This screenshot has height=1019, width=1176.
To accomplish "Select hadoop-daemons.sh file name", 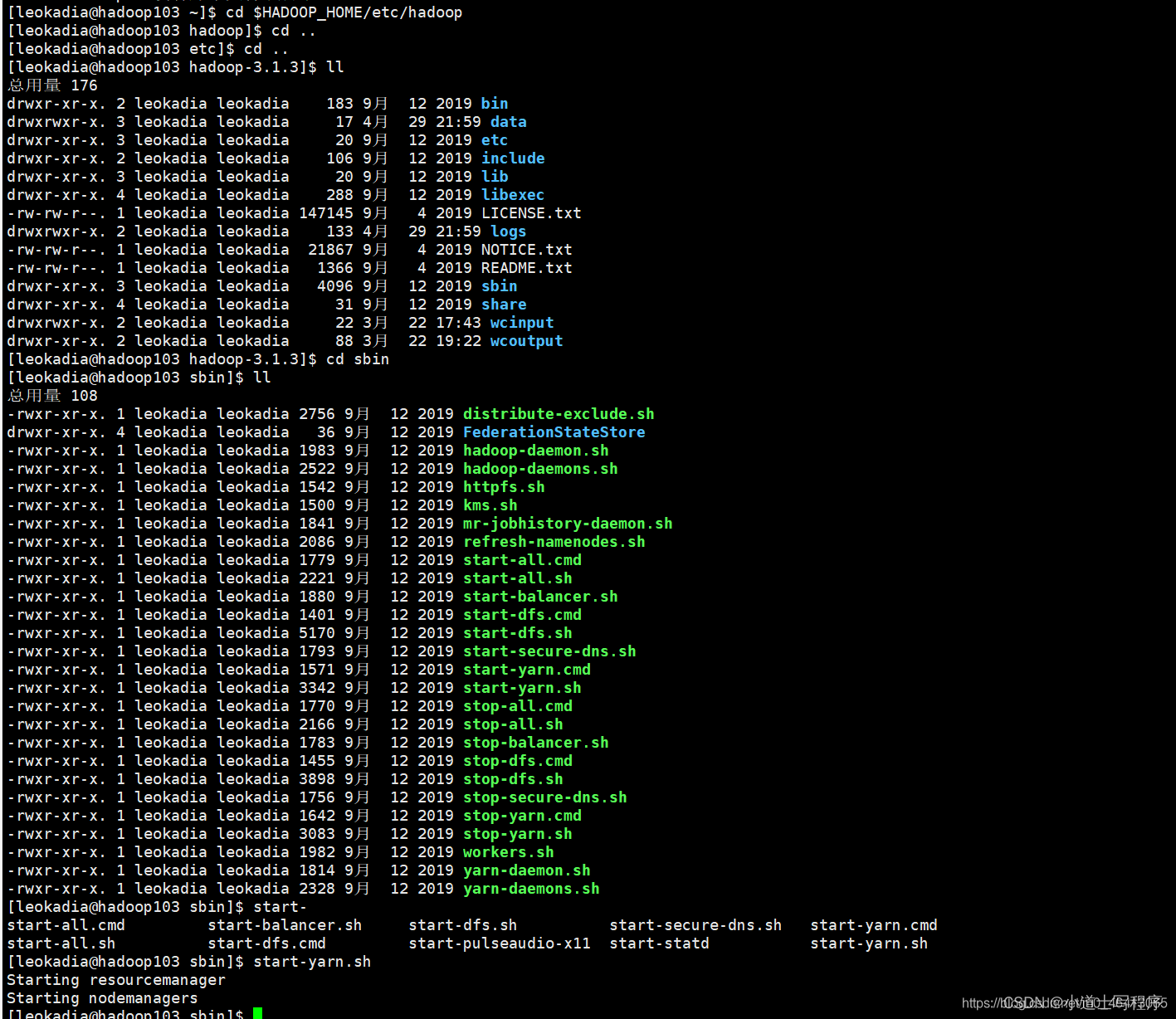I will point(540,469).
